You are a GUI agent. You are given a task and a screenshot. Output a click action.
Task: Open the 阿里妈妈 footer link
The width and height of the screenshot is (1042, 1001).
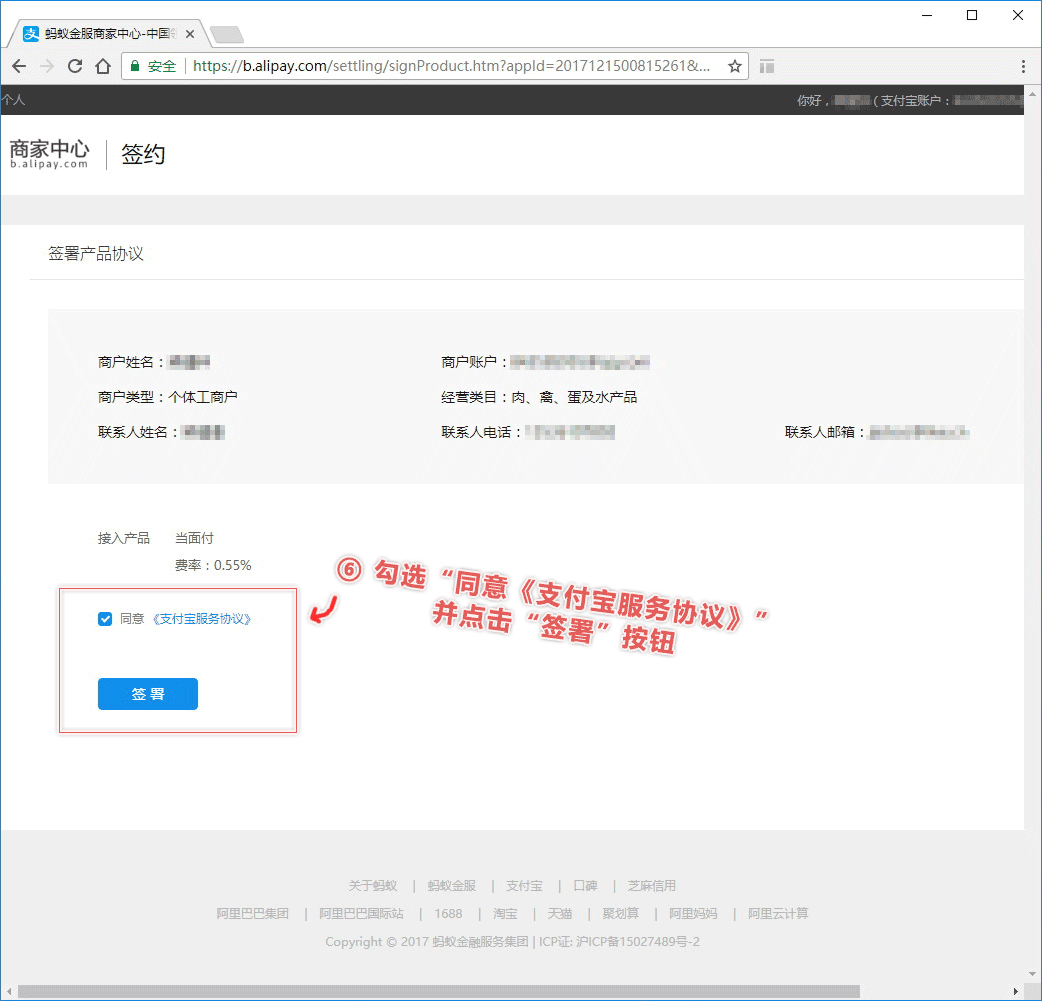[693, 913]
